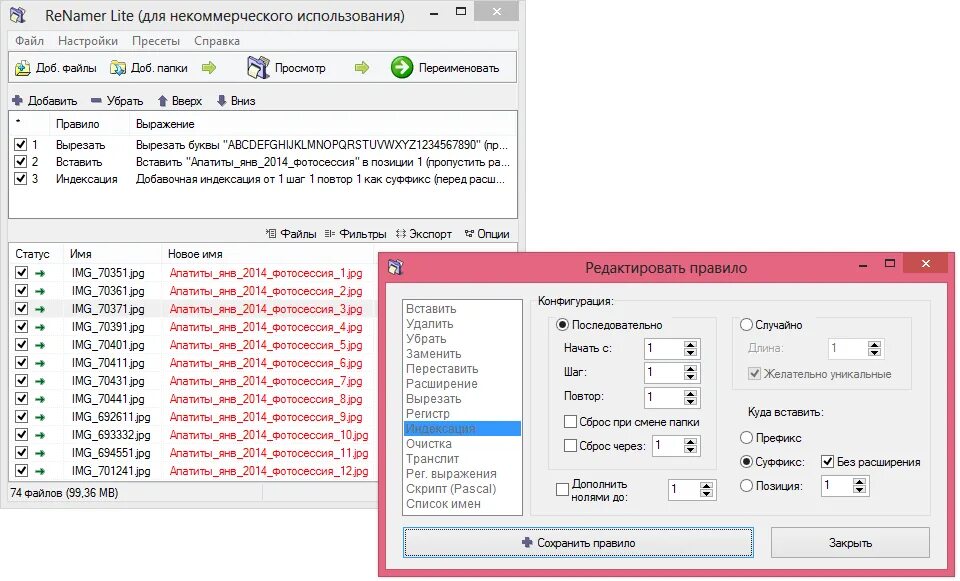This screenshot has height=581, width=960.
Task: Enable Дополнить нолями до checkbox
Action: pyautogui.click(x=562, y=489)
